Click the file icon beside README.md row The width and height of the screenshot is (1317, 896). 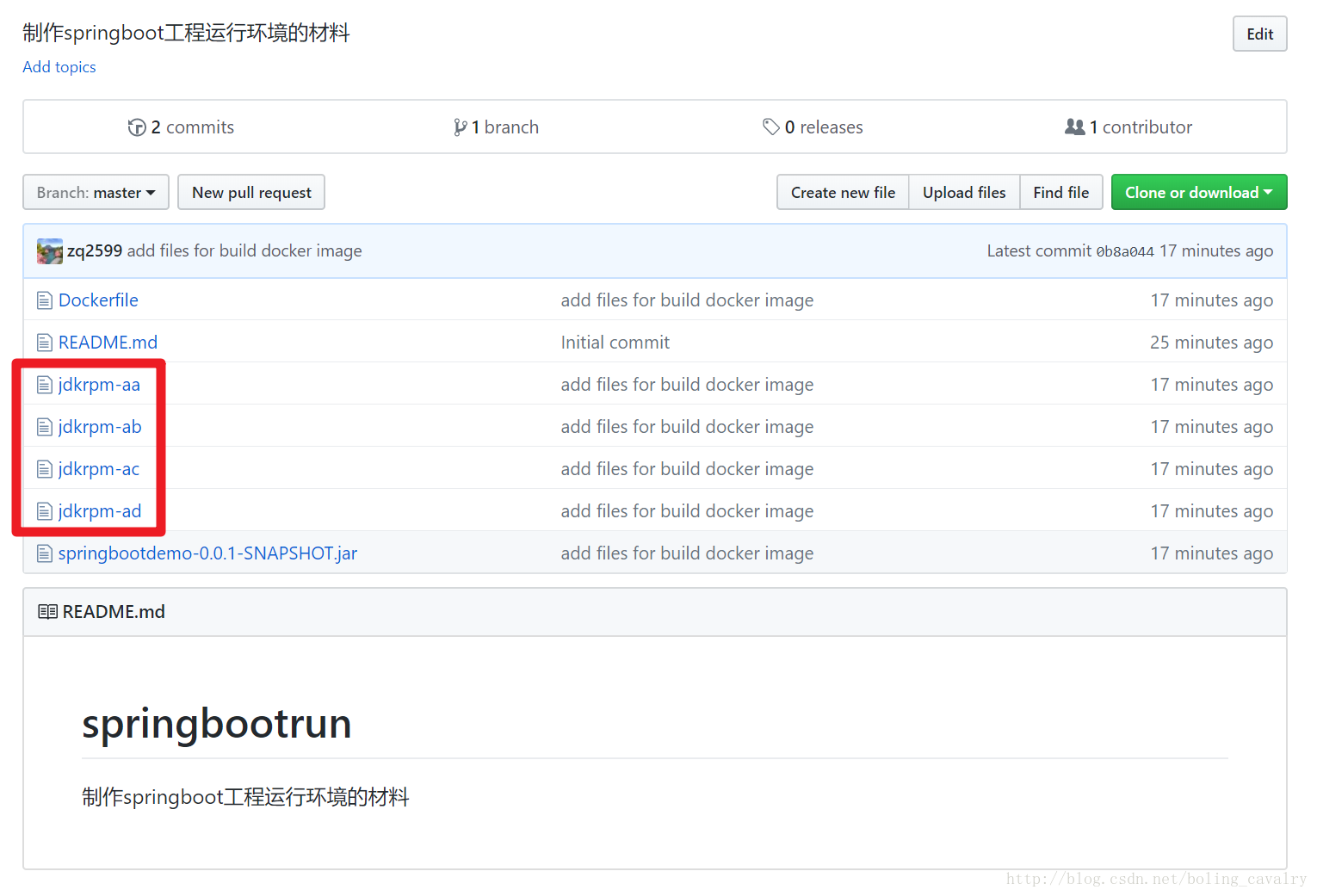click(45, 343)
